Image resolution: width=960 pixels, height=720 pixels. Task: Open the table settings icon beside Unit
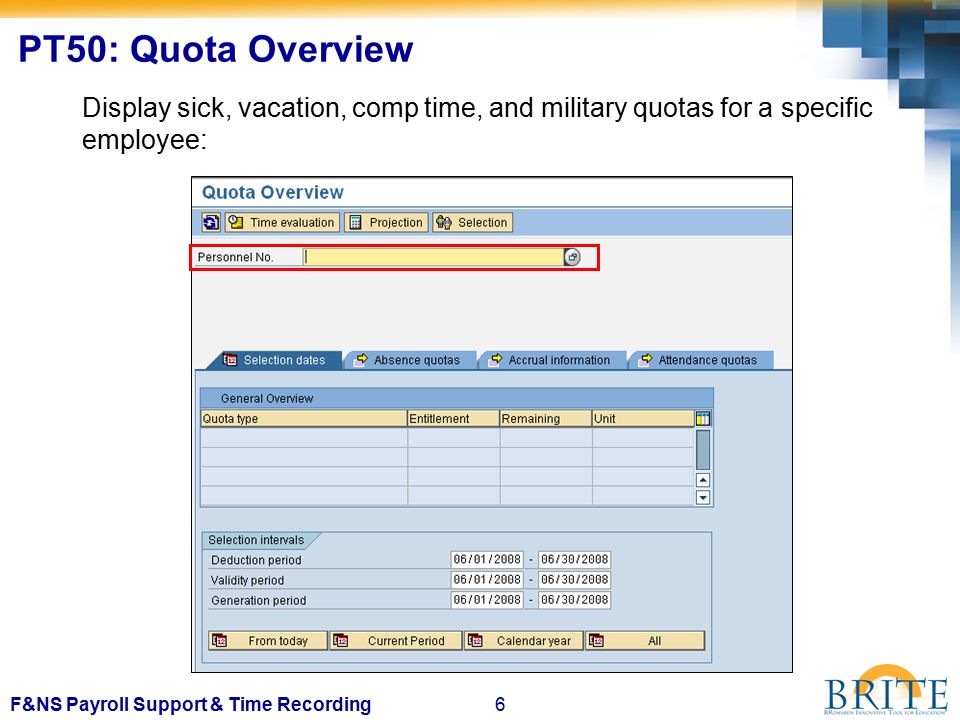(x=703, y=419)
